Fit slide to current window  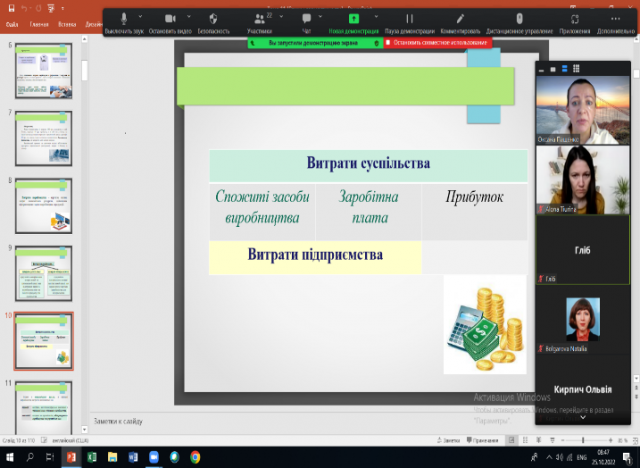click(635, 441)
